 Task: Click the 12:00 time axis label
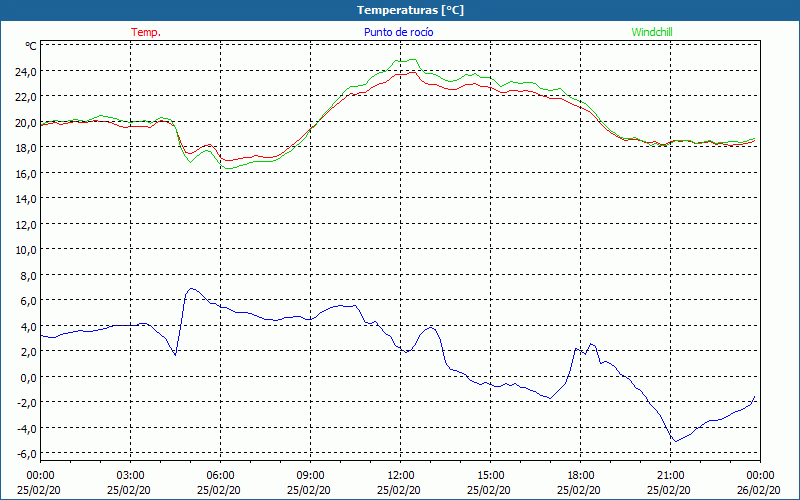pos(401,476)
